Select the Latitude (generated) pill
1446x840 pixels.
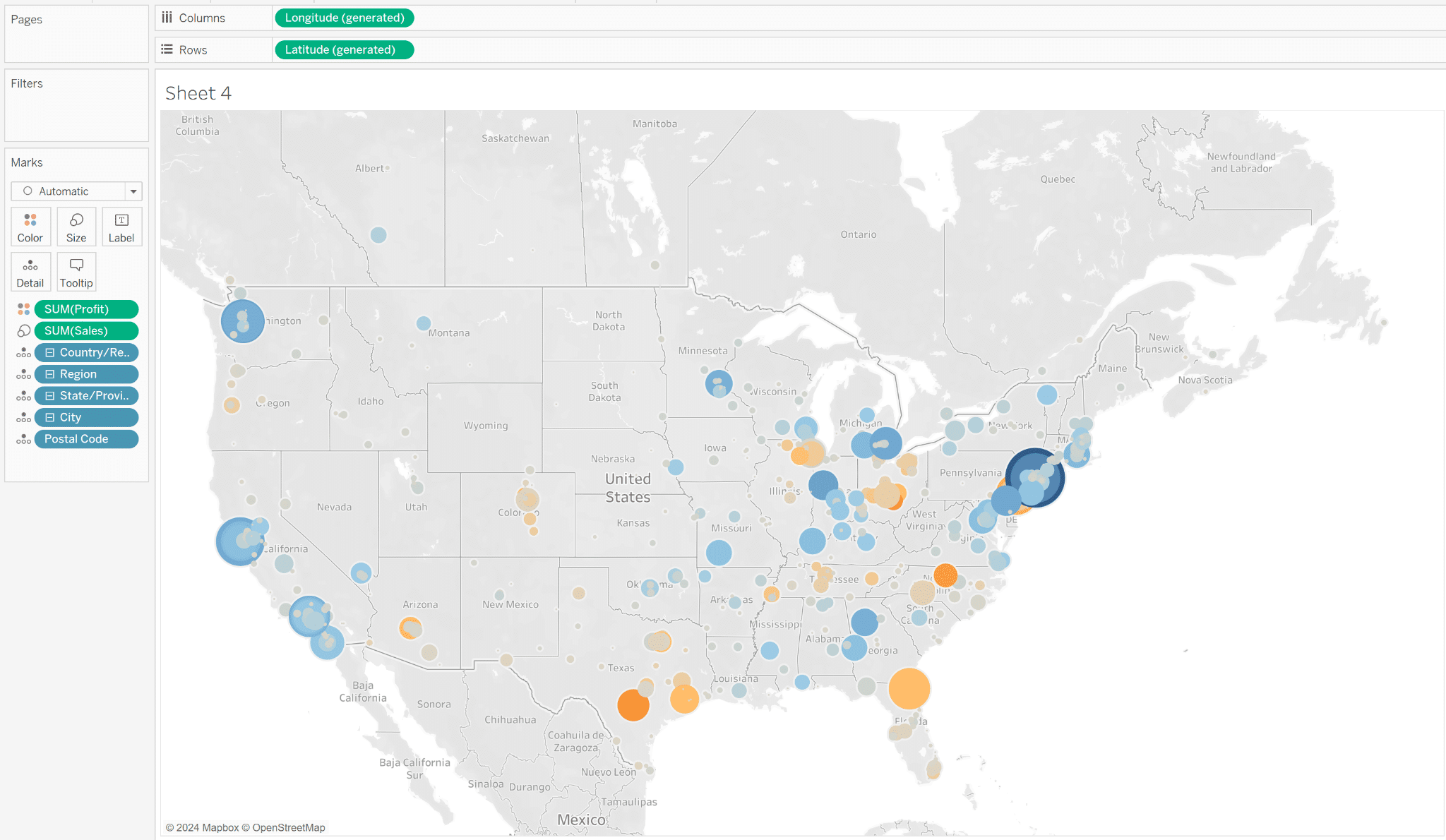pyautogui.click(x=344, y=49)
